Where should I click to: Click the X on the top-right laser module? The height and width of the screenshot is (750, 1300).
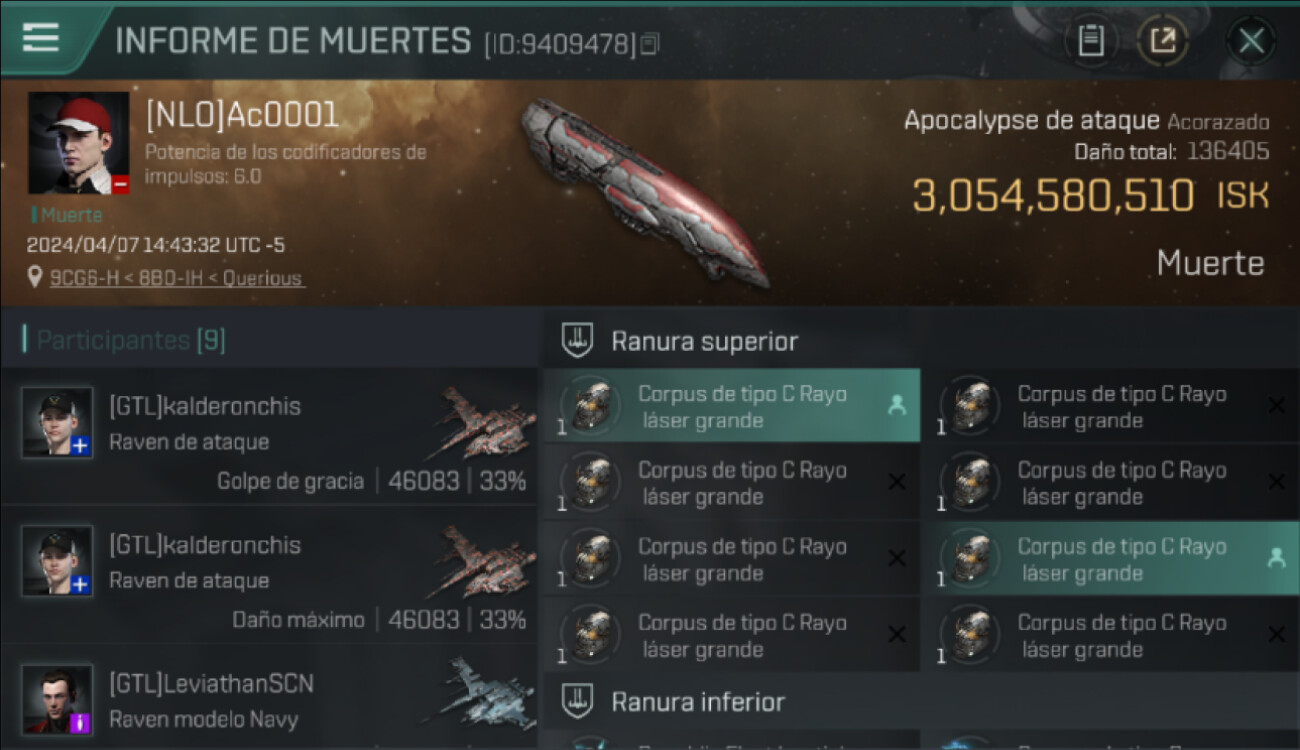click(1276, 405)
